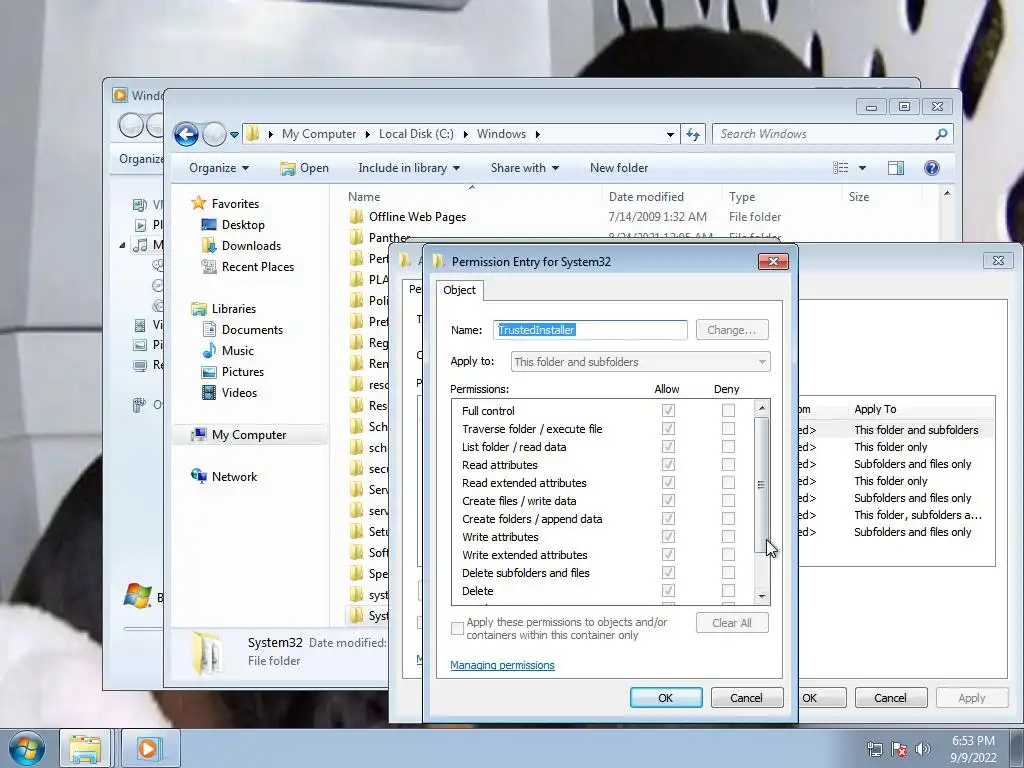
Task: Click the Panther folder icon
Action: click(x=357, y=237)
